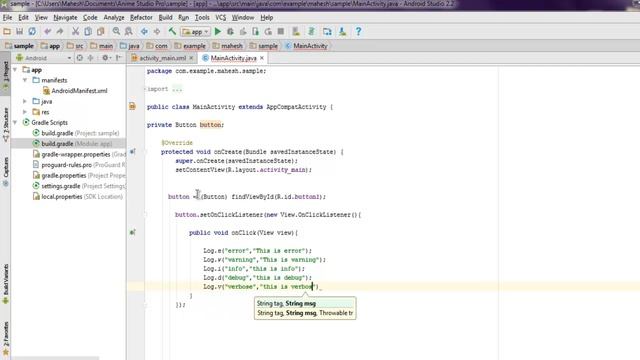Toggle the Build Variants side tab

(x=6, y=284)
